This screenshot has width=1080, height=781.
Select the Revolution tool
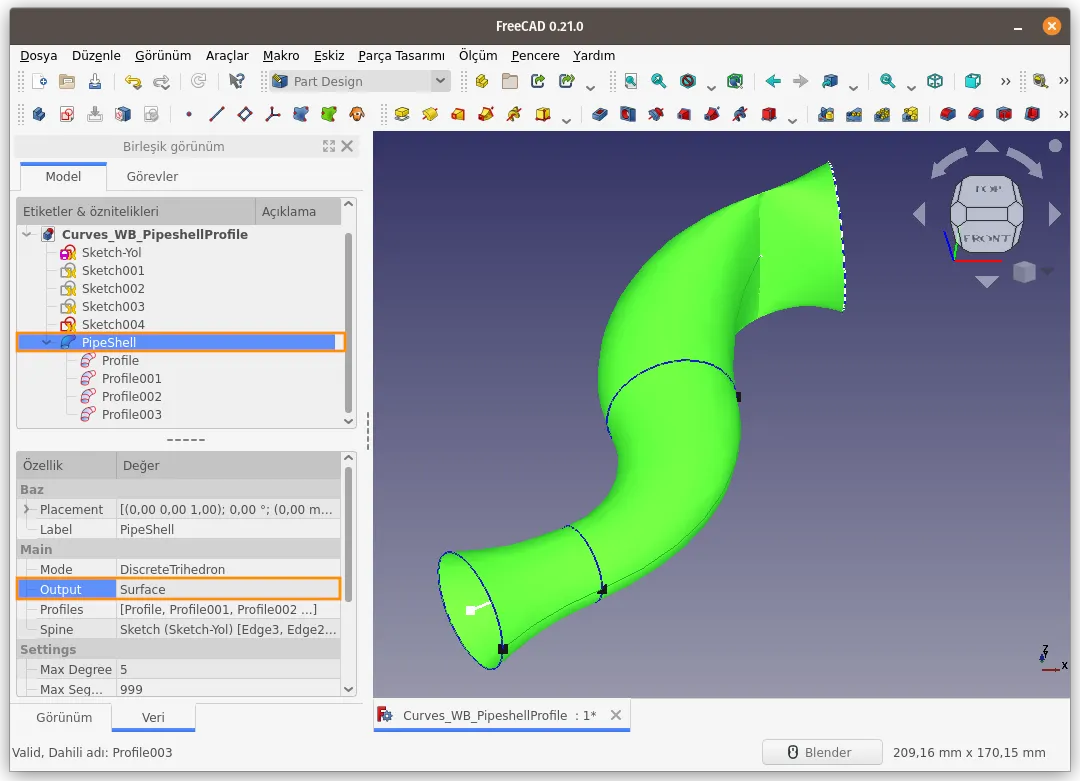(430, 114)
